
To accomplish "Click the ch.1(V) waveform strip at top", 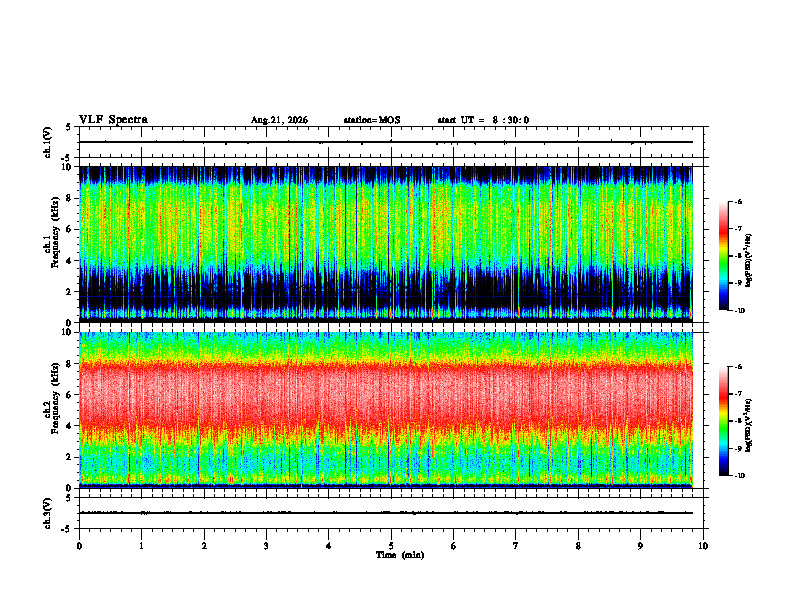I will (x=386, y=142).
